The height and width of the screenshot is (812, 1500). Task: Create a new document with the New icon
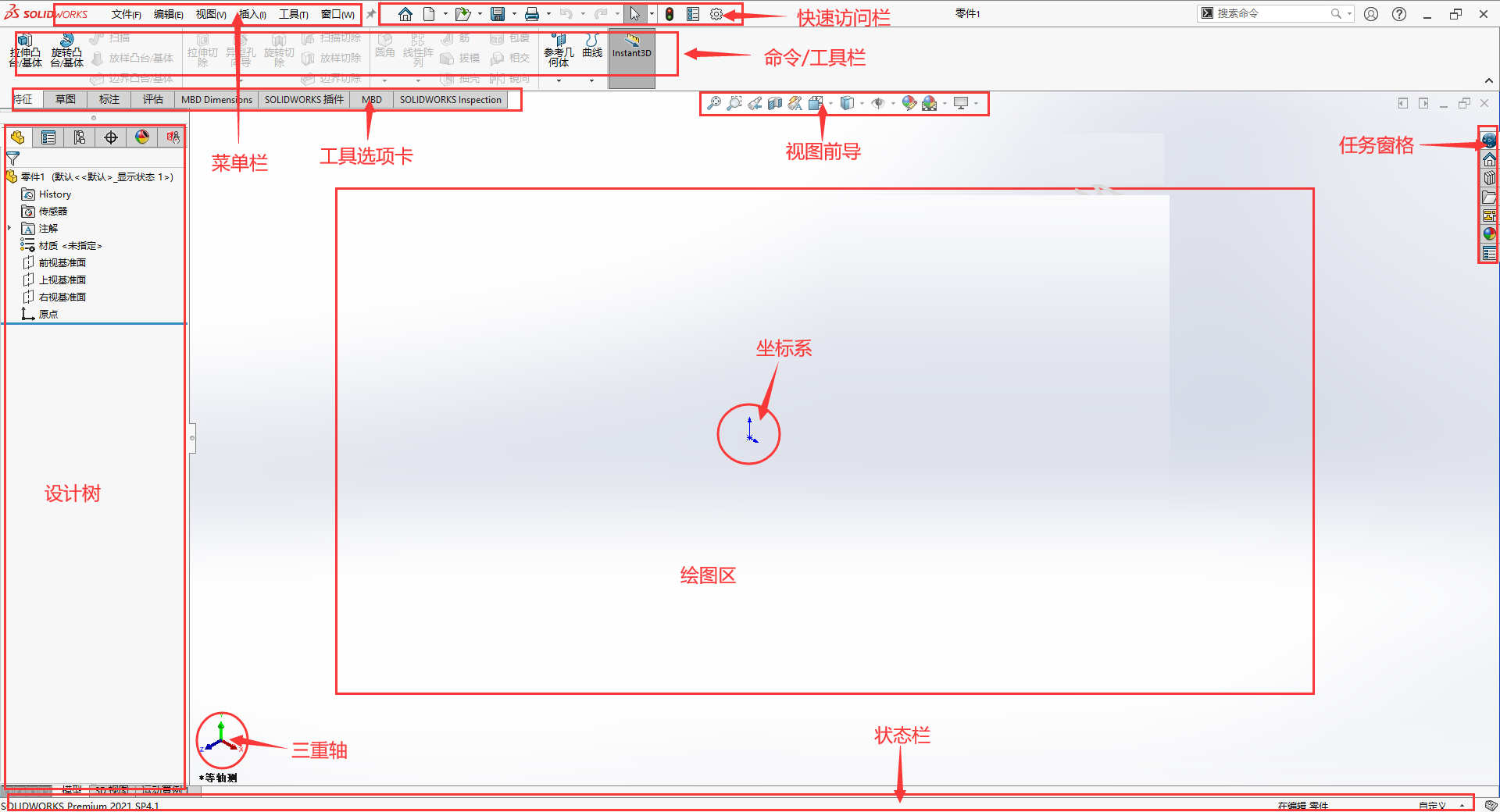[x=429, y=14]
